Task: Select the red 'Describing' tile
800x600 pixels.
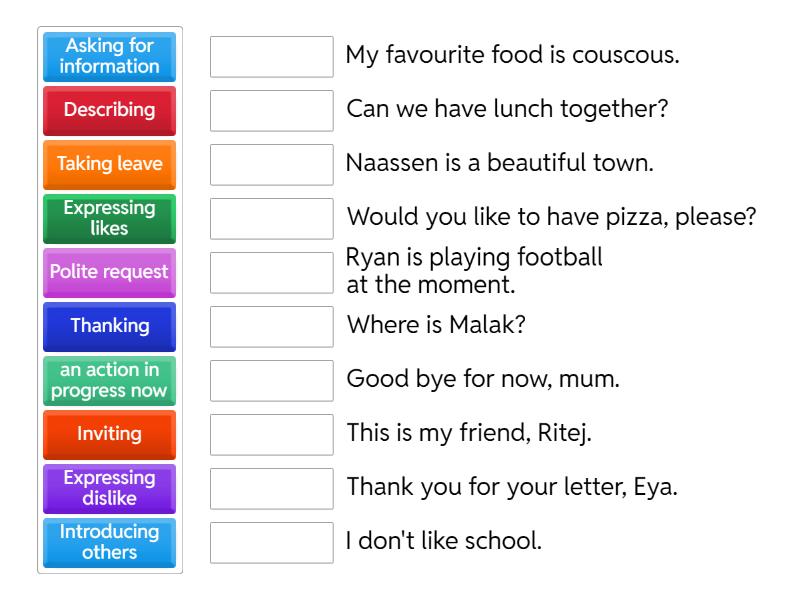Action: [109, 110]
